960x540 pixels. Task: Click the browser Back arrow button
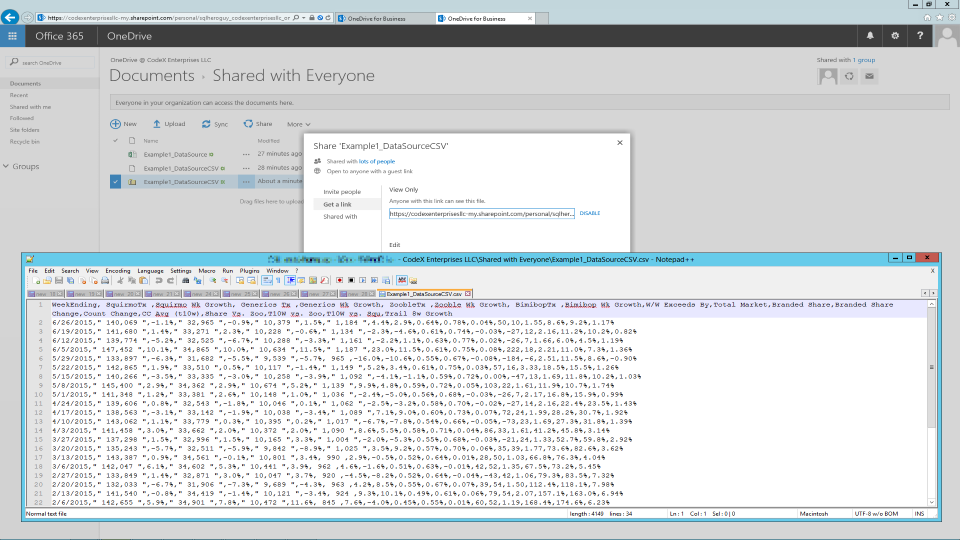coord(10,17)
